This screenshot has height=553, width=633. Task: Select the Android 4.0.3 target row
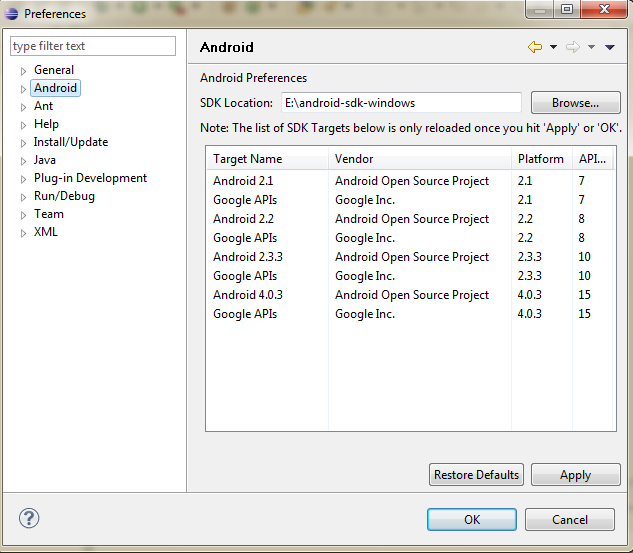(x=411, y=295)
